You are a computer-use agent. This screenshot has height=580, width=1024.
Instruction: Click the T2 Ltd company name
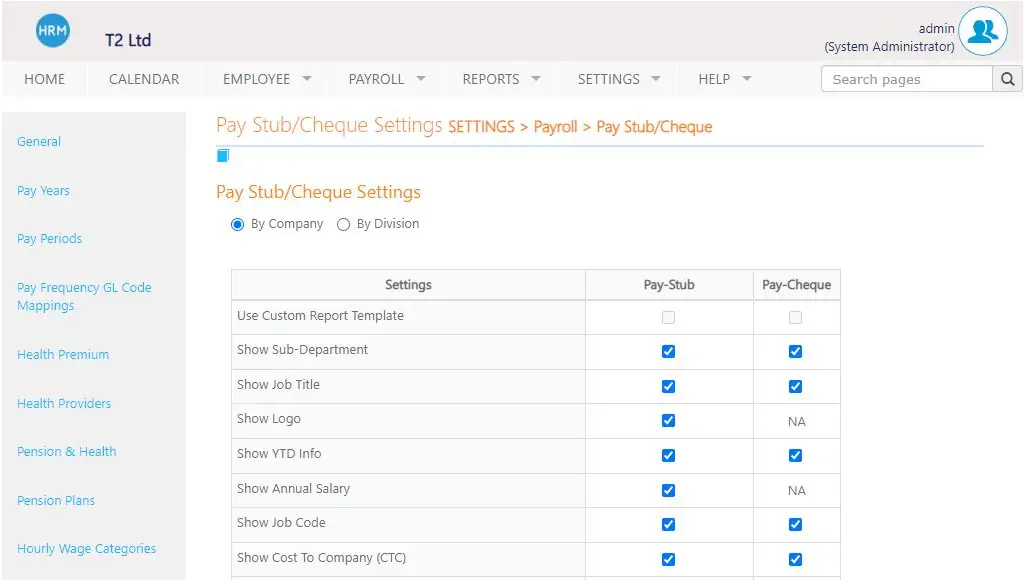click(128, 40)
